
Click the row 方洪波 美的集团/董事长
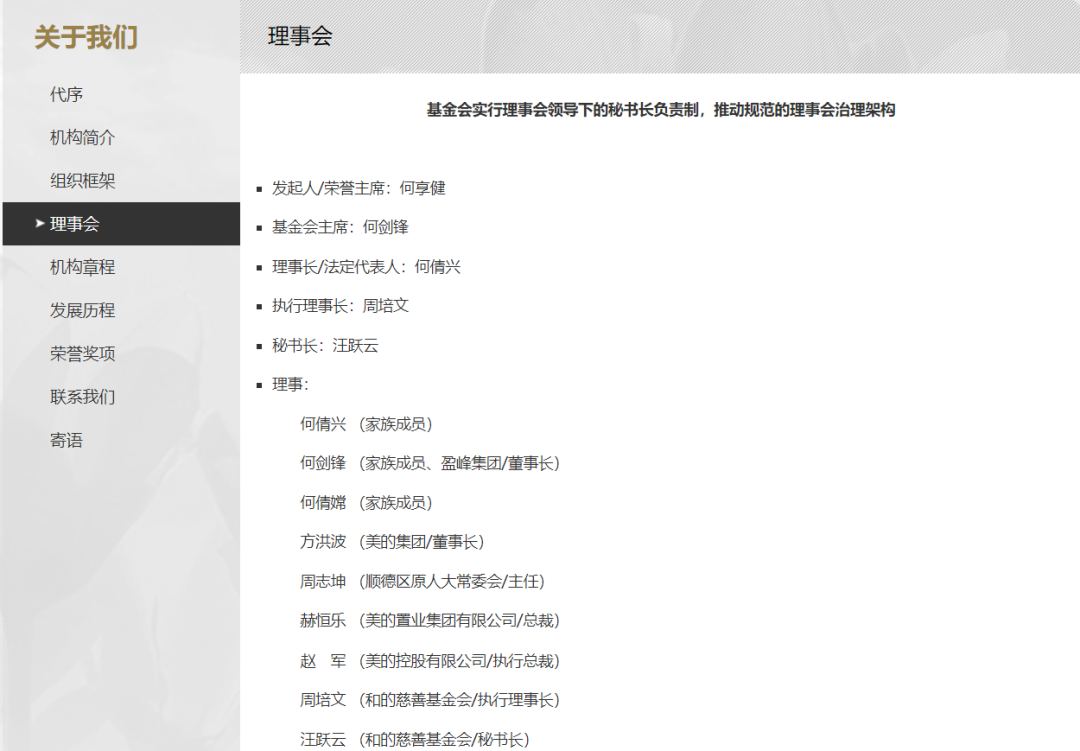coord(393,542)
